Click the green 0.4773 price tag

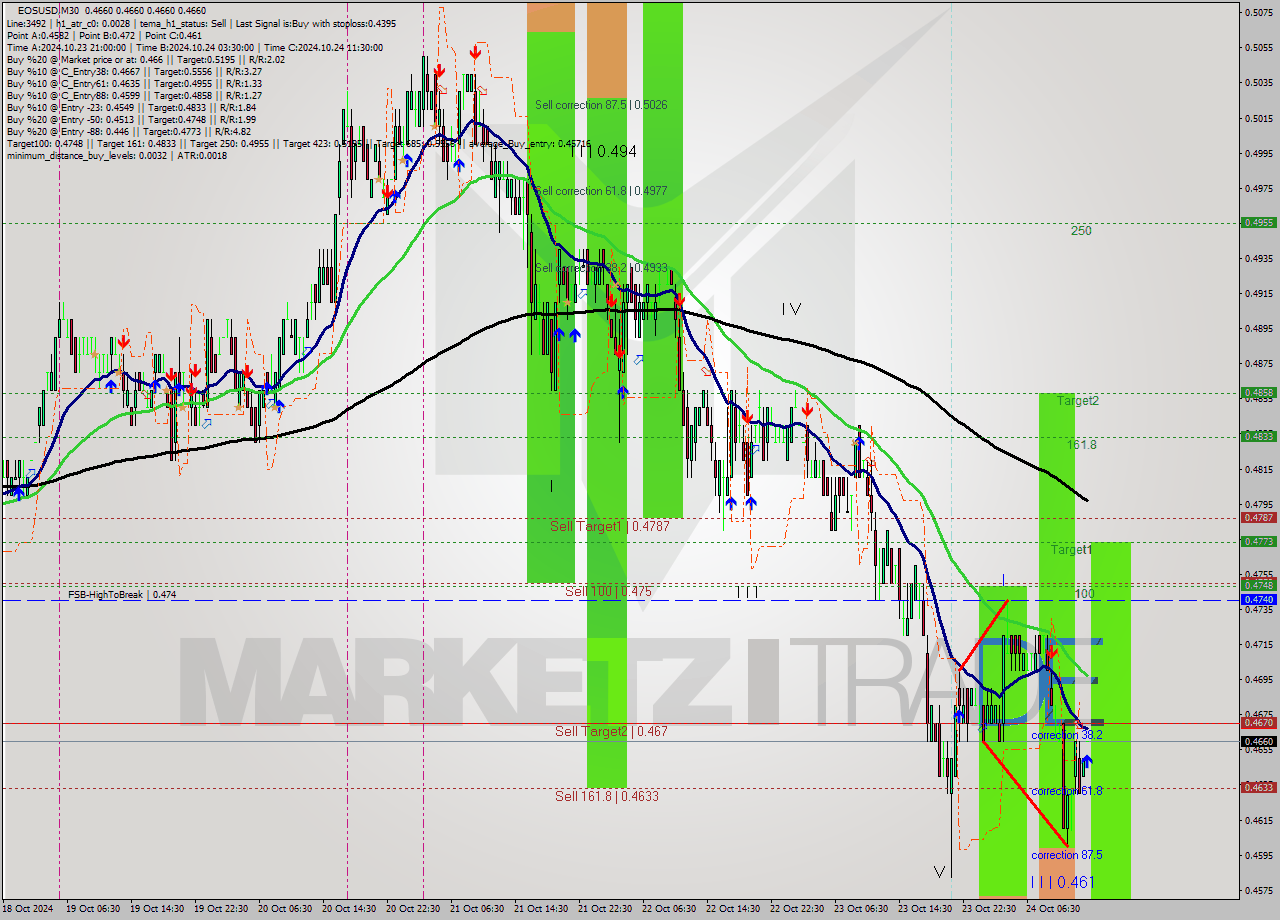point(1258,541)
